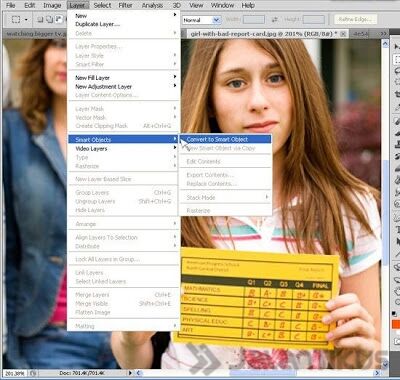Click the horizontal scrollbar left arrow
The image size is (400, 380).
click(138, 373)
